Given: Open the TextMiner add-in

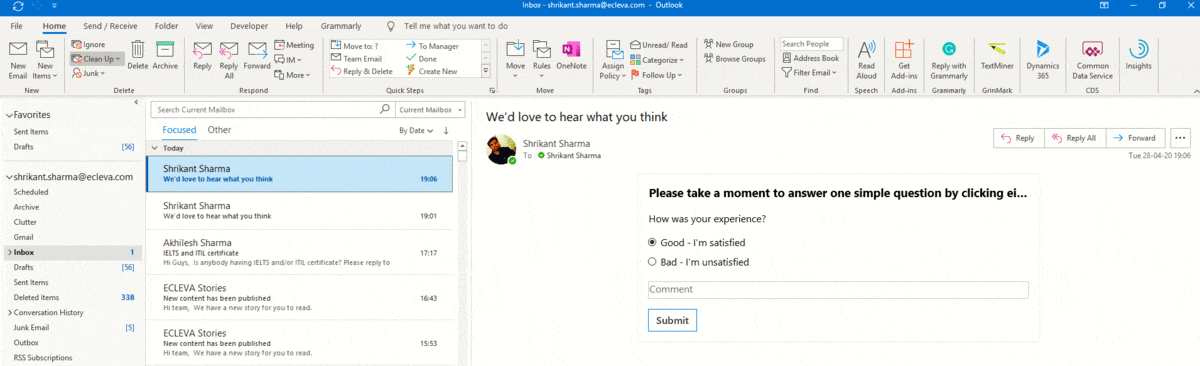Looking at the screenshot, I should coord(996,56).
